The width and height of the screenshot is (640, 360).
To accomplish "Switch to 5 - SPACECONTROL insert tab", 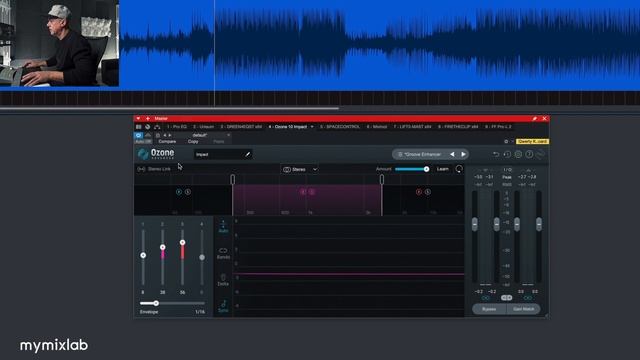I will pyautogui.click(x=340, y=127).
